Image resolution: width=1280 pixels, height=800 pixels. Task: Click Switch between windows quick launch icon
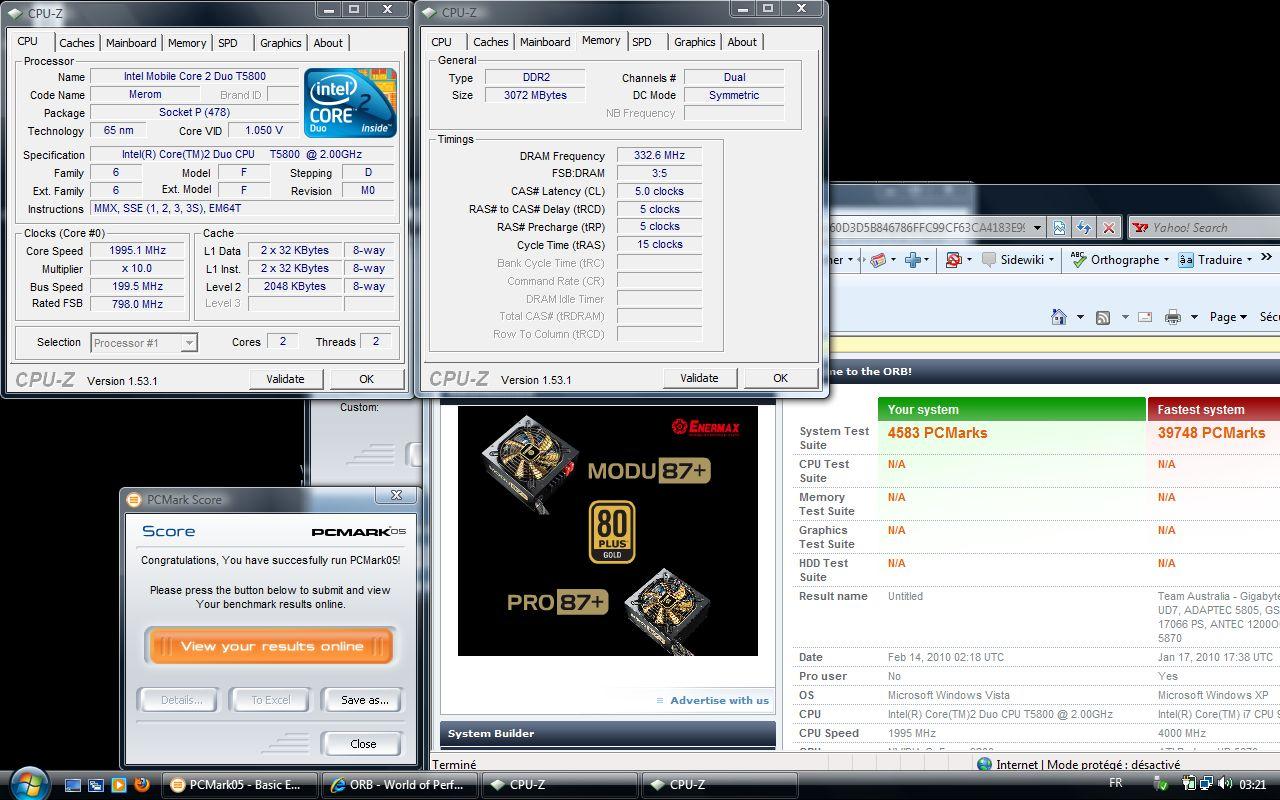(96, 785)
